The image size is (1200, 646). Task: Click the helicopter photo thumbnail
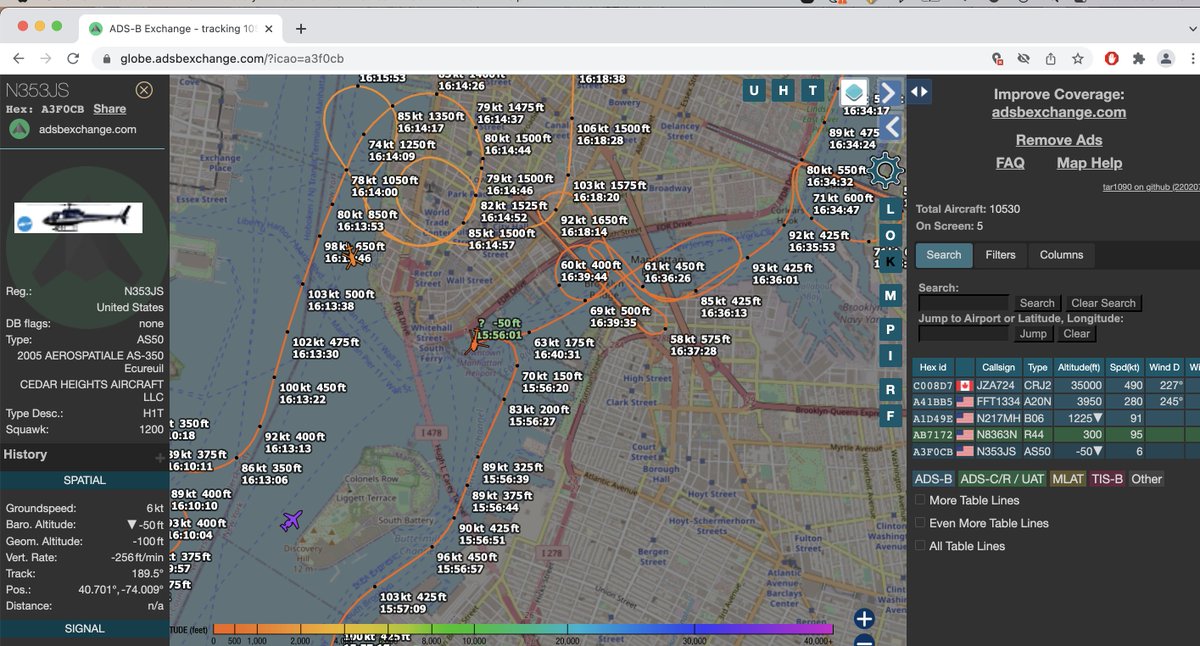78,217
